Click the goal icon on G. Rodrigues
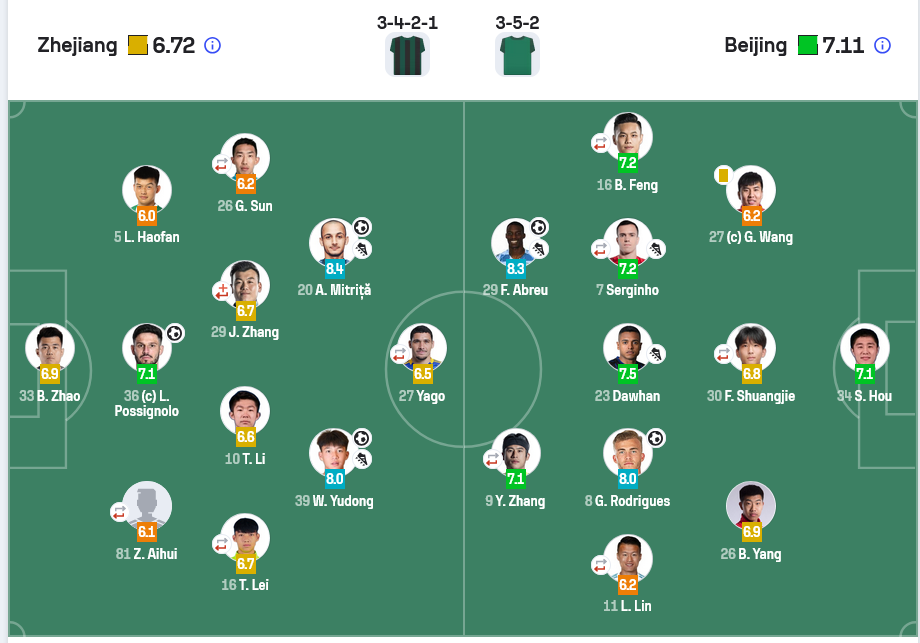Image resolution: width=920 pixels, height=643 pixels. (656, 438)
